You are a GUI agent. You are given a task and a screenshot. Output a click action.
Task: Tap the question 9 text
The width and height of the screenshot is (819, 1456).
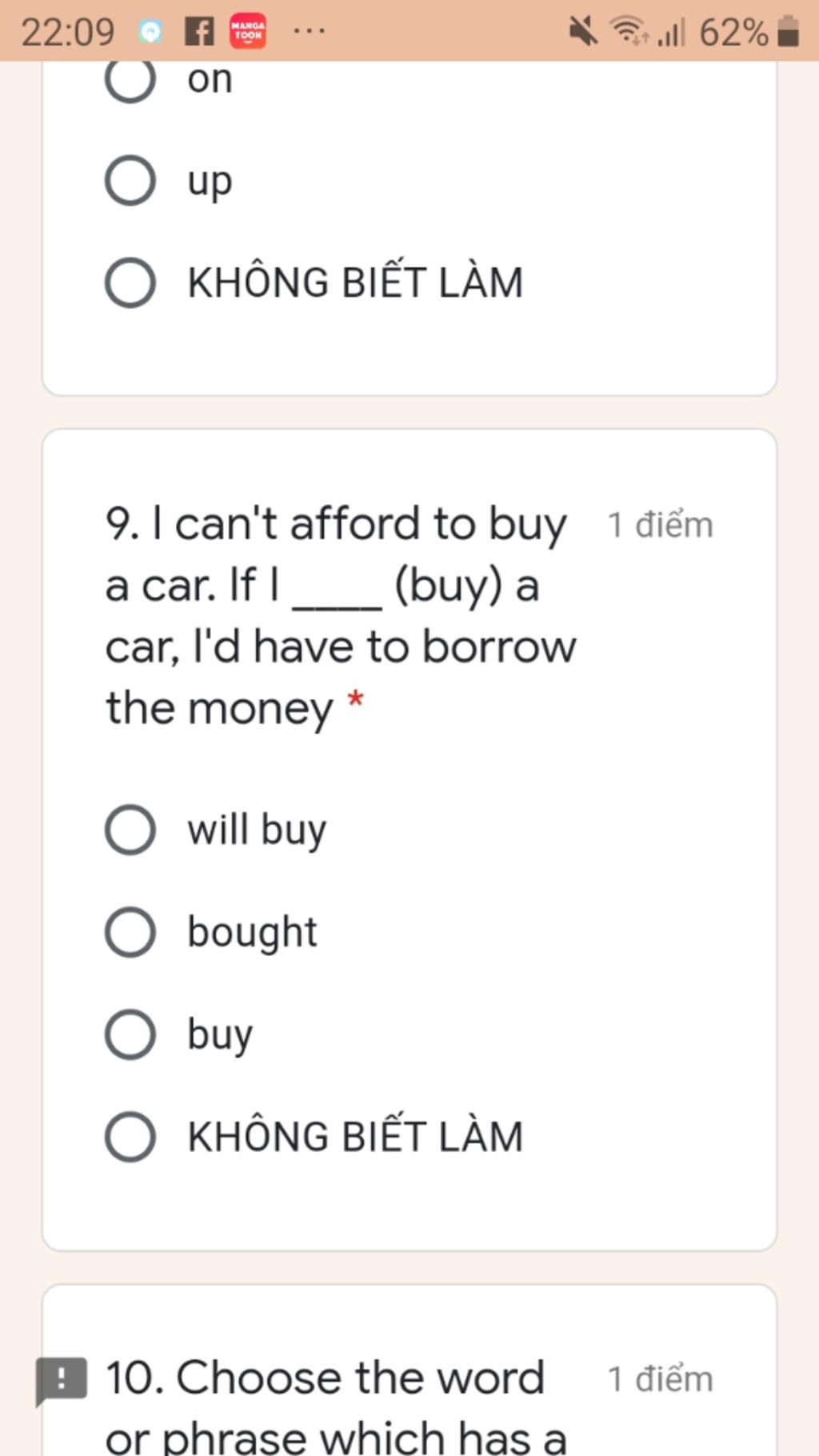pos(340,616)
